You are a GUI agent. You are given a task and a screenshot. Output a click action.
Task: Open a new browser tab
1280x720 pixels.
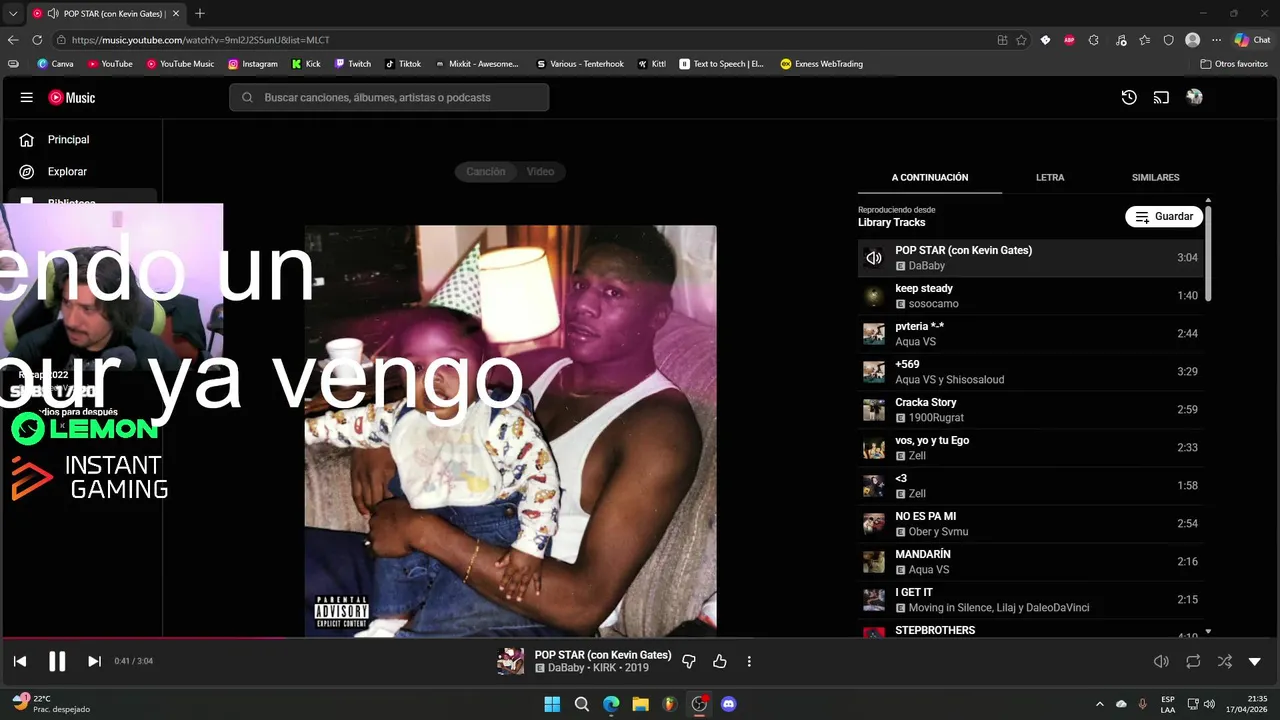tap(200, 14)
